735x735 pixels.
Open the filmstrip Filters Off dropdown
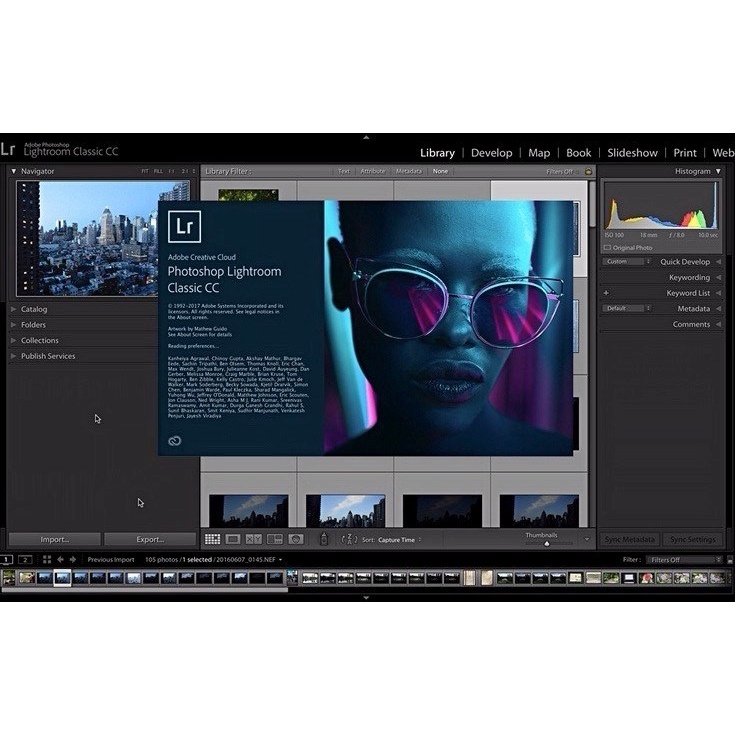coord(684,560)
